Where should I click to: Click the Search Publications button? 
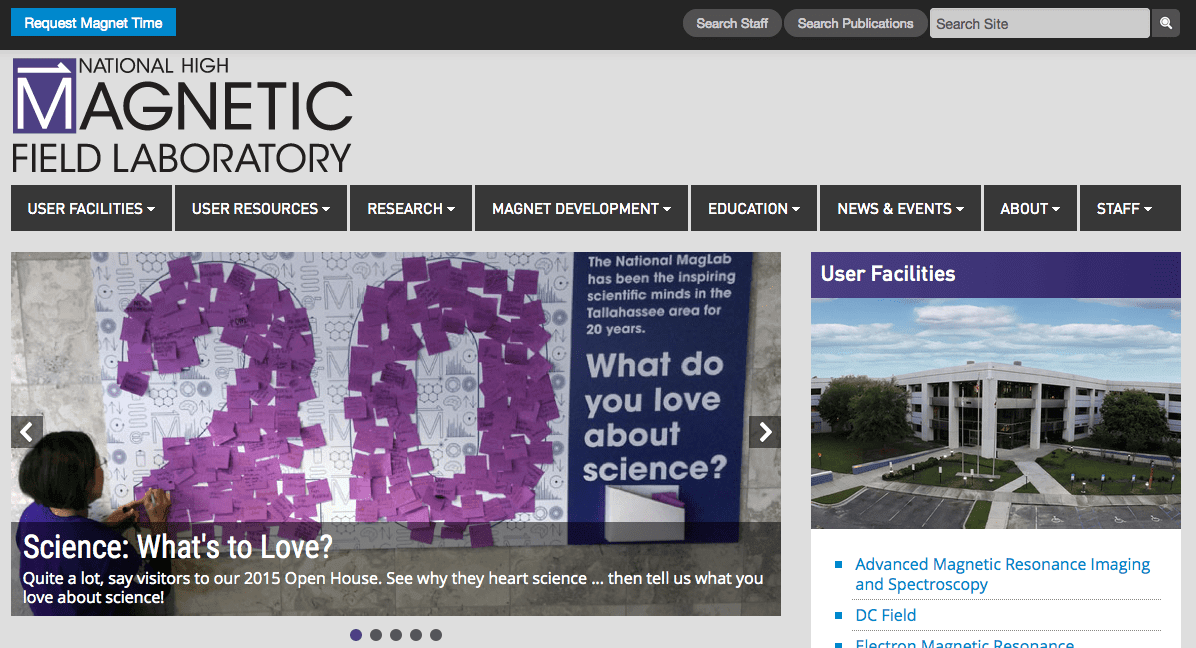(856, 23)
